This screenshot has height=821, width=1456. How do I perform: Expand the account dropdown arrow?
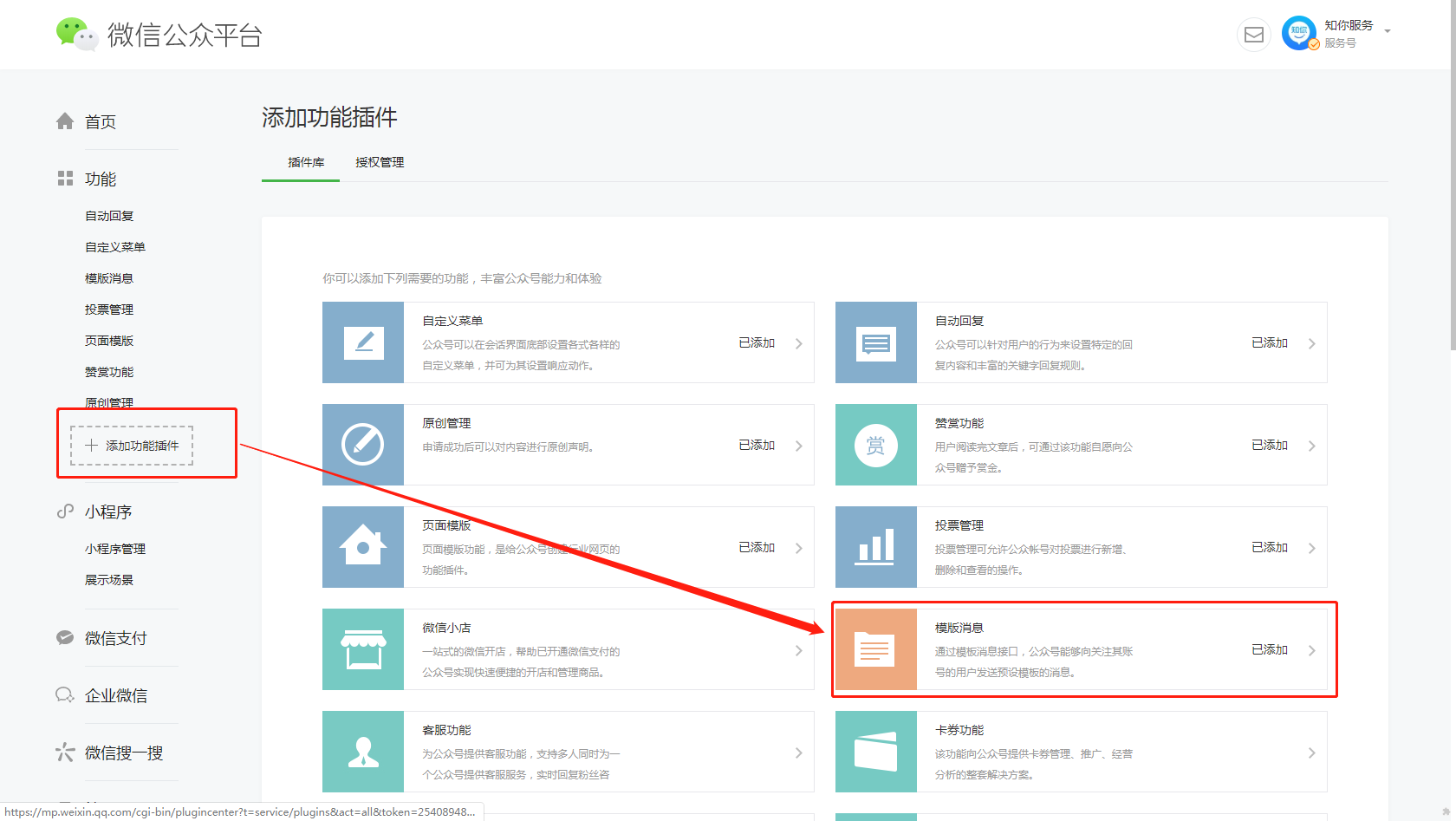point(1388,31)
